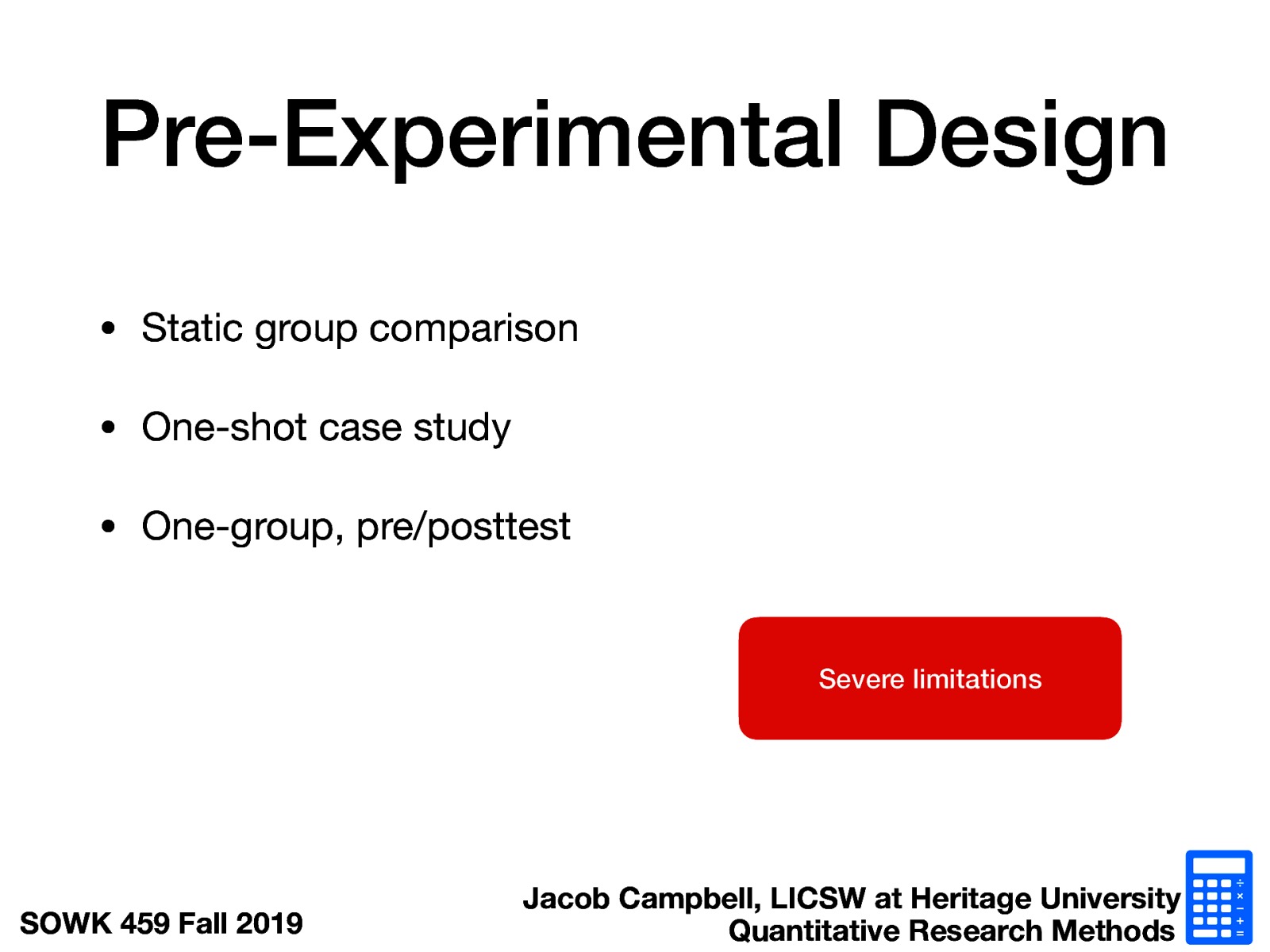Click the second bullet point marker

pos(110,427)
